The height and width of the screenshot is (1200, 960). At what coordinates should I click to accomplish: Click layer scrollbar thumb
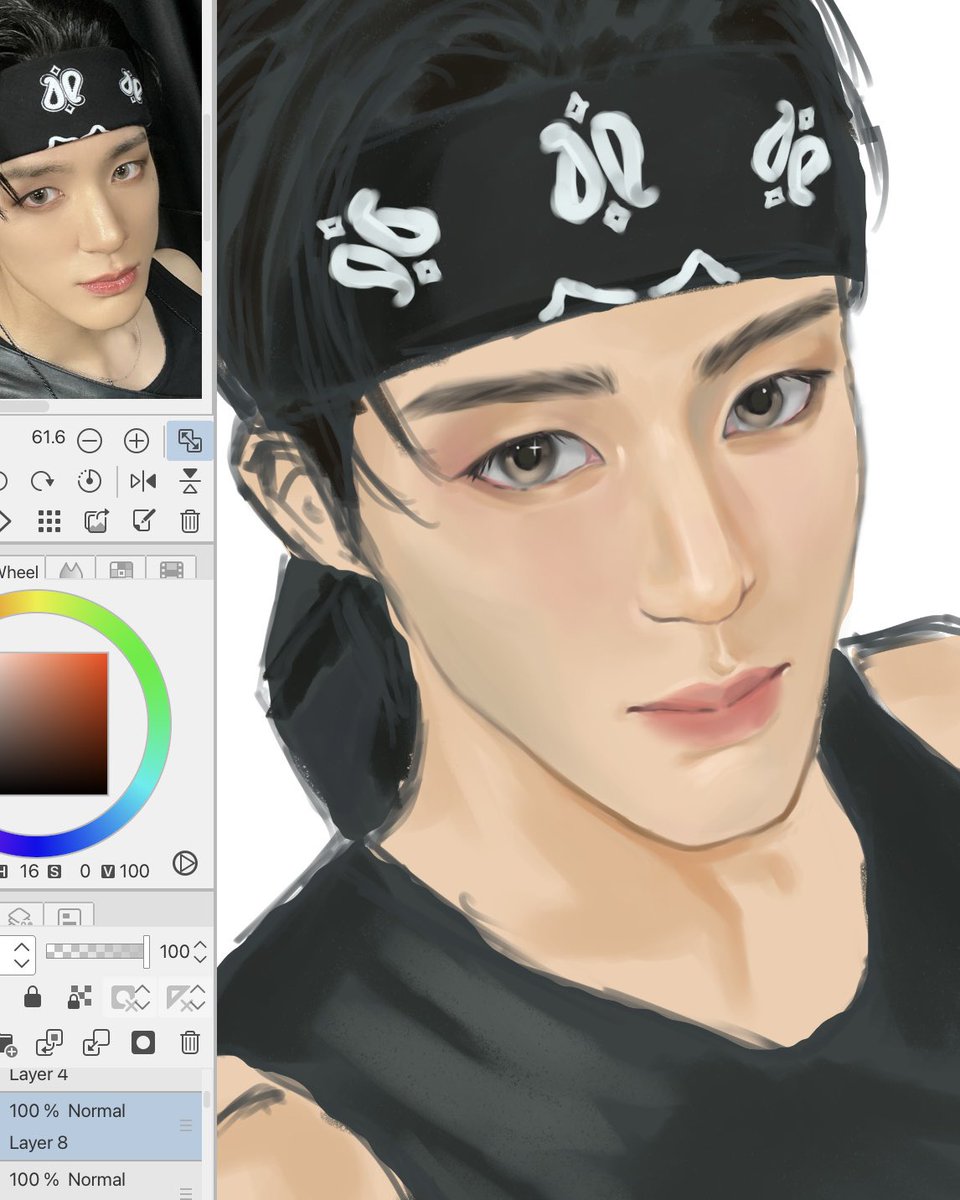click(207, 1099)
